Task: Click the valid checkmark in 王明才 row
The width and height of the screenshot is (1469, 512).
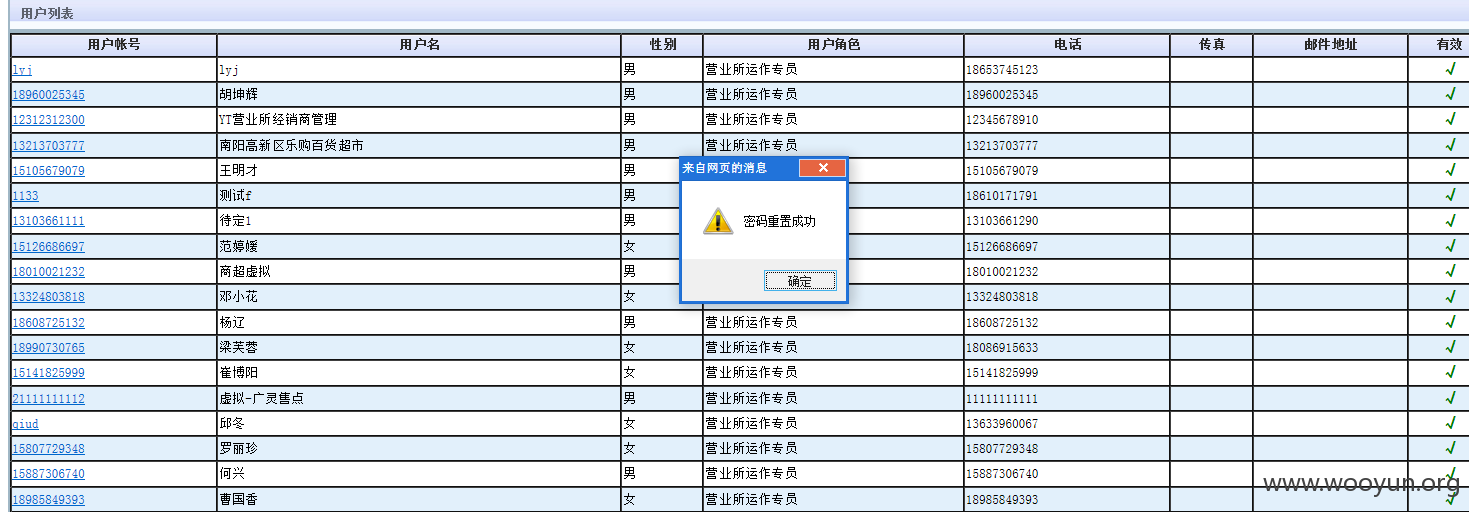Action: 1450,170
